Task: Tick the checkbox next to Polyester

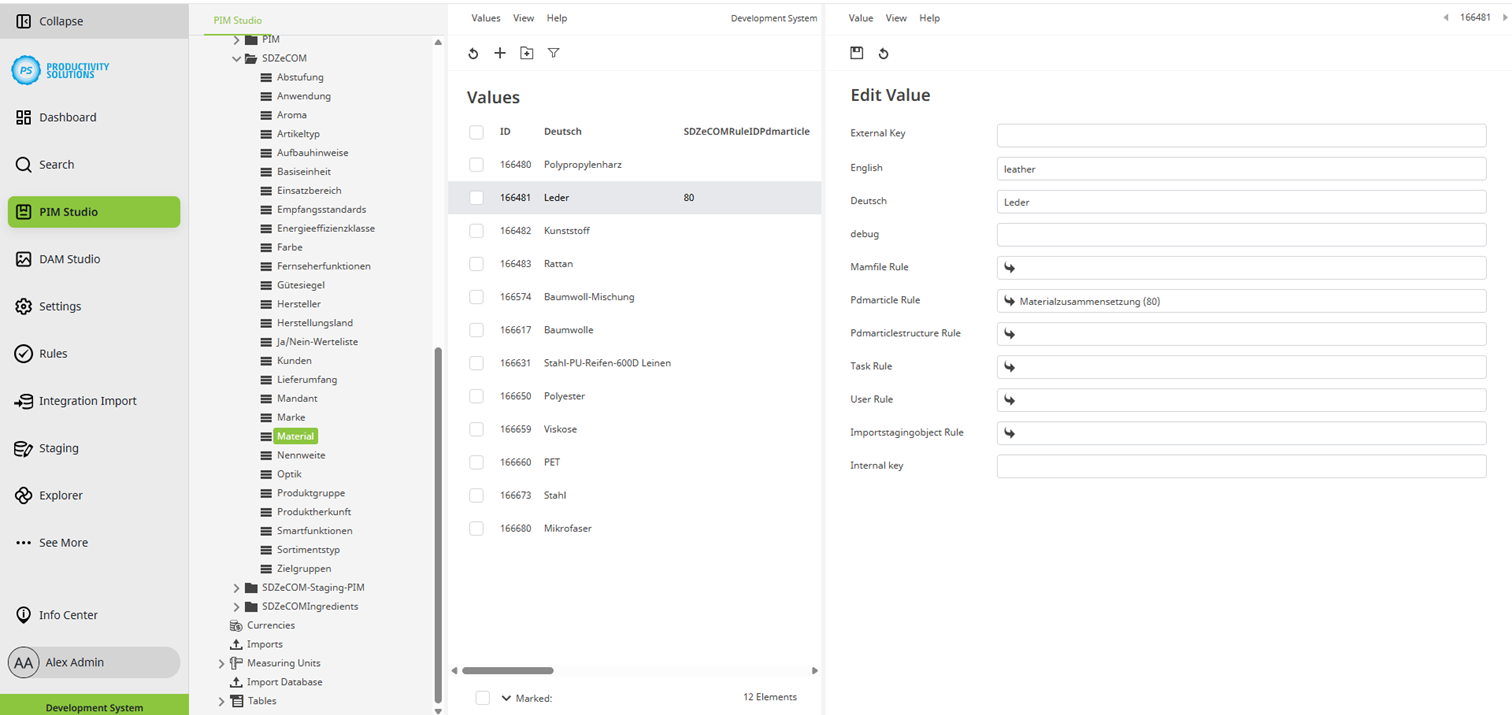Action: (476, 396)
